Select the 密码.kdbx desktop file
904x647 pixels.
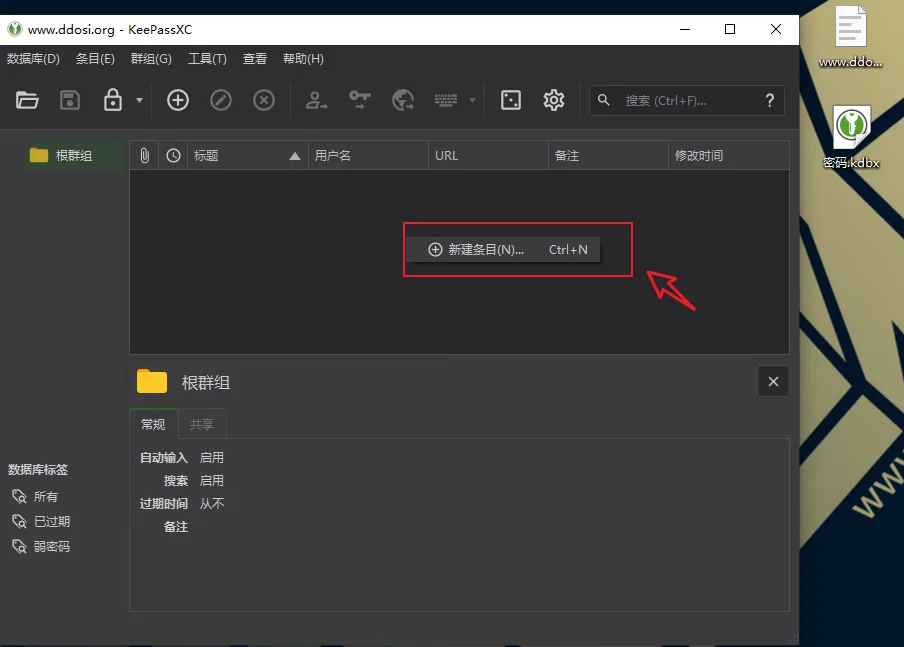tap(851, 137)
